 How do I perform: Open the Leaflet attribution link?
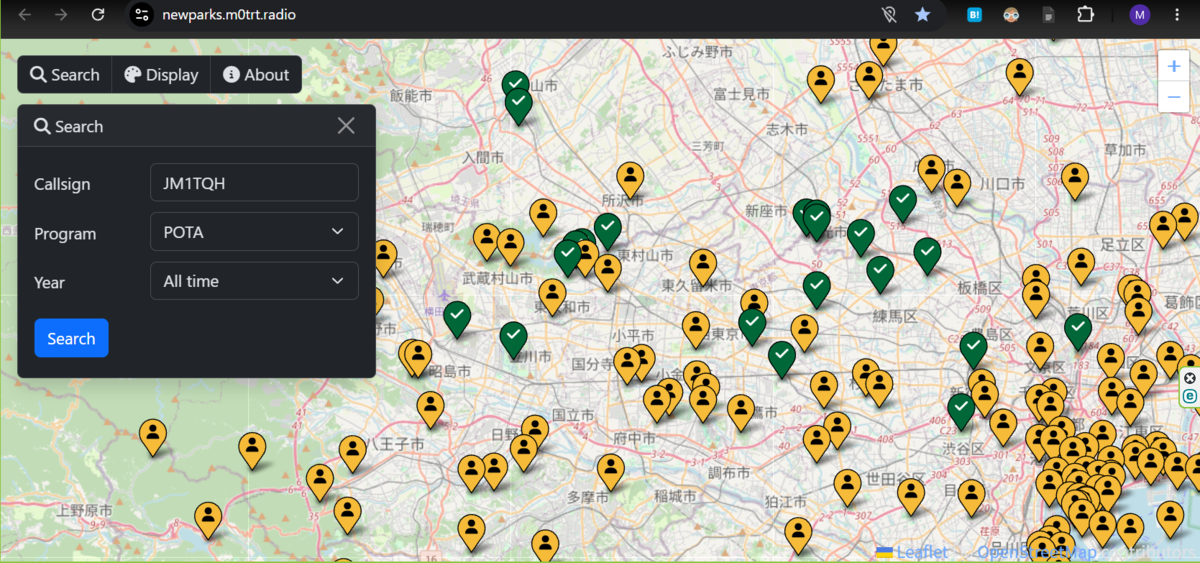click(x=912, y=552)
